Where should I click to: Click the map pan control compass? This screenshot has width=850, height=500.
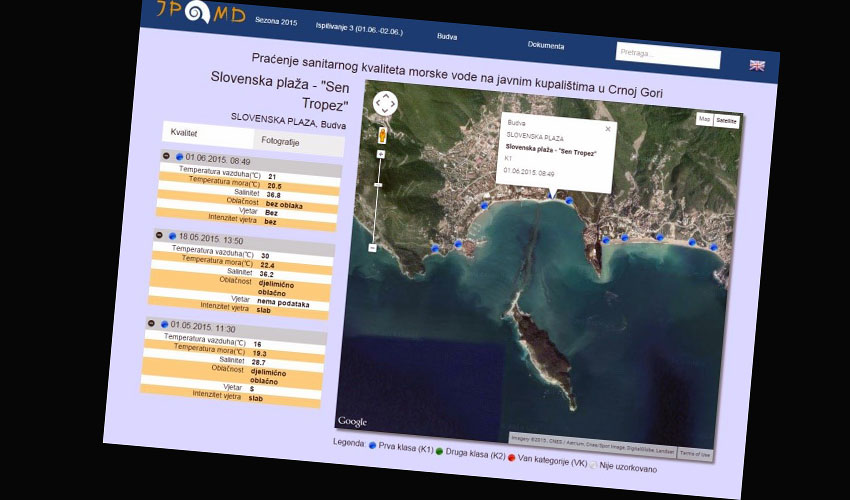(x=385, y=103)
